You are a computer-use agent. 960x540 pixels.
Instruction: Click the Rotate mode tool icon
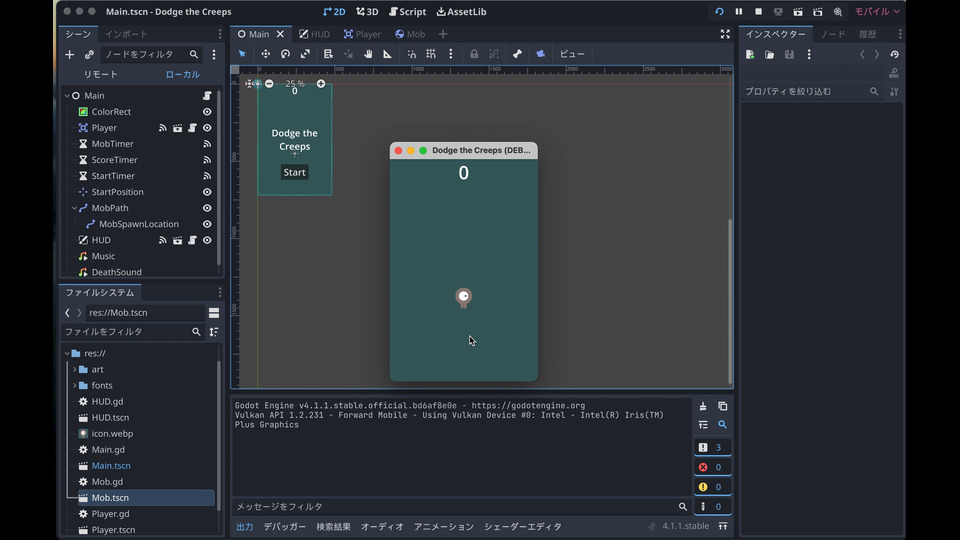(285, 54)
